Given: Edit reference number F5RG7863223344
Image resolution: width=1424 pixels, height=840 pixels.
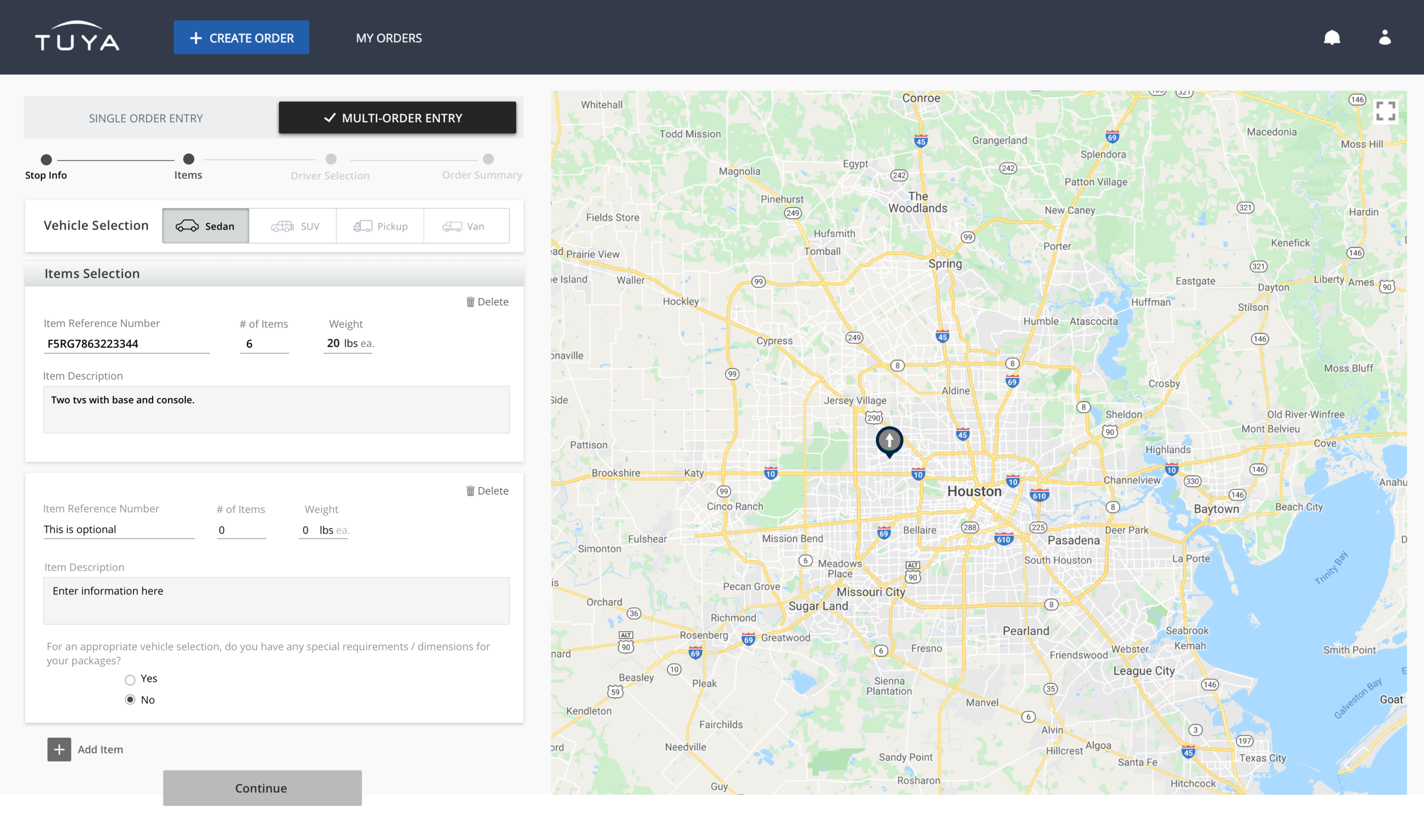Looking at the screenshot, I should pyautogui.click(x=126, y=344).
